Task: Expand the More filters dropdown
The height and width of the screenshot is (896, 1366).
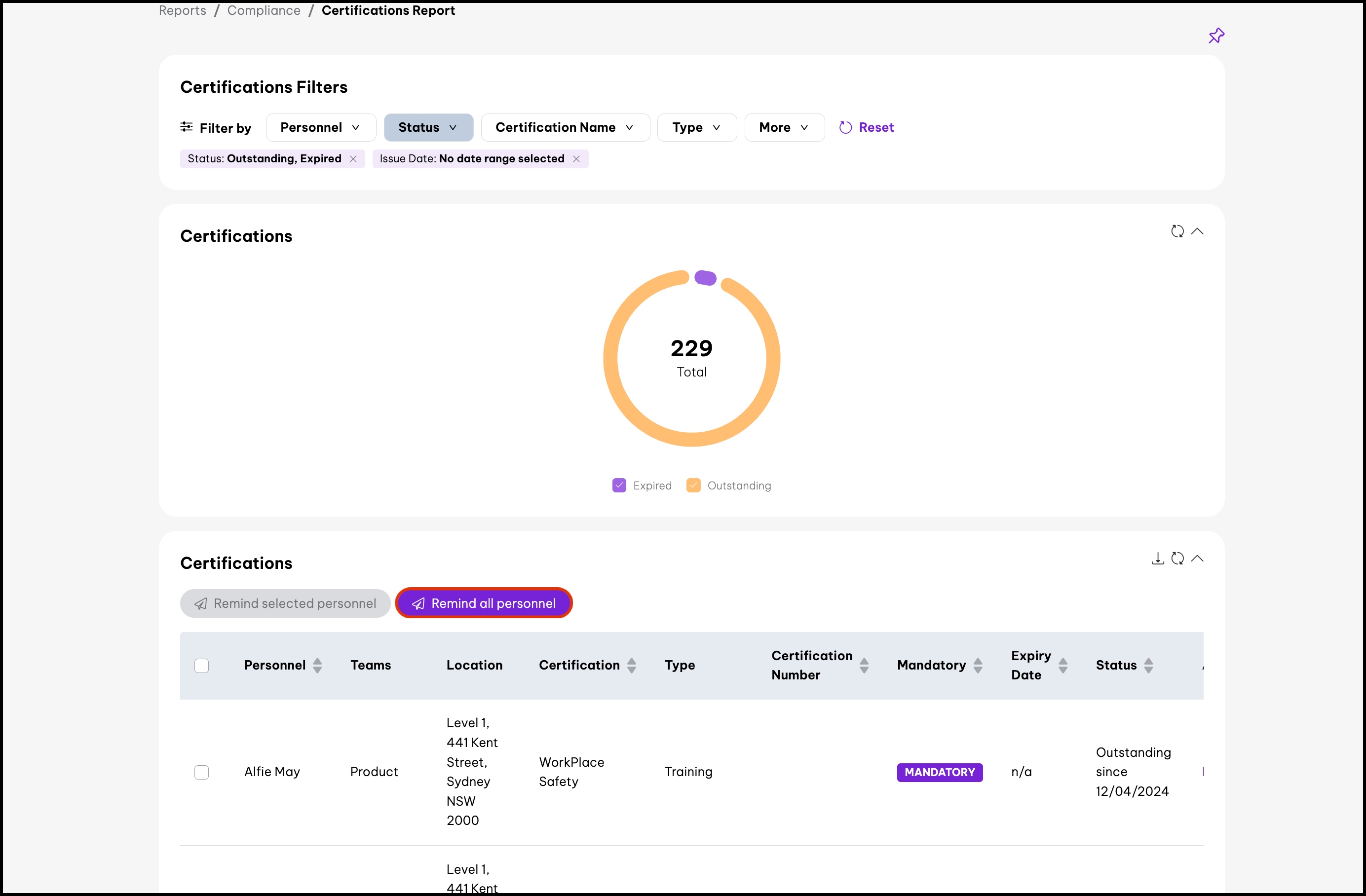Action: pyautogui.click(x=784, y=127)
